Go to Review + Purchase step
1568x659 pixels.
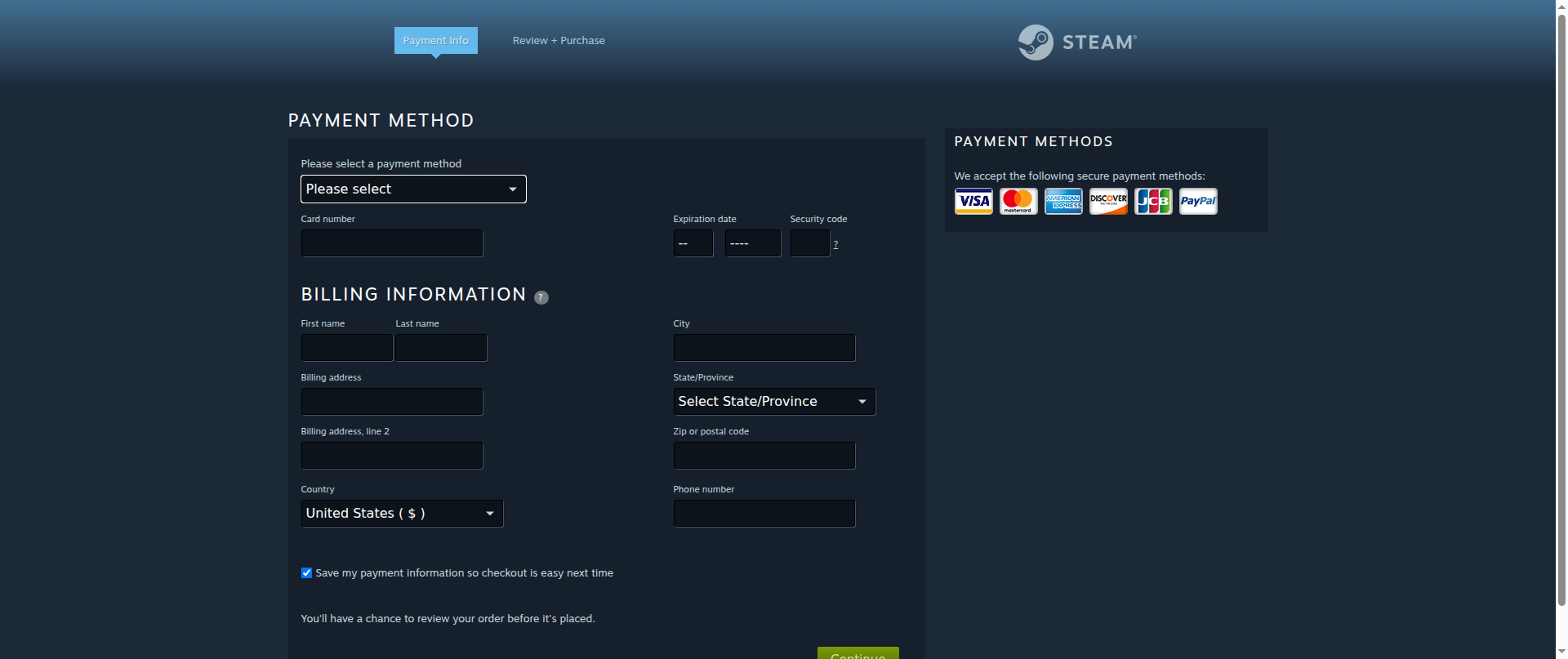tap(559, 41)
